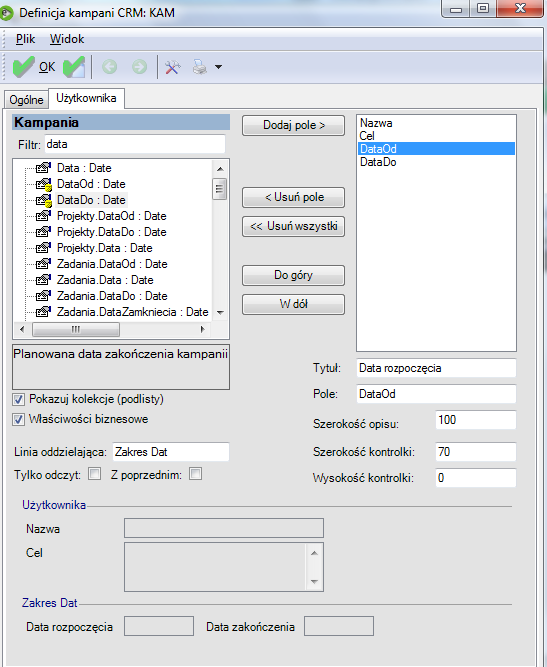Click the green back arrow icon
Image resolution: width=547 pixels, height=667 pixels.
(x=110, y=67)
